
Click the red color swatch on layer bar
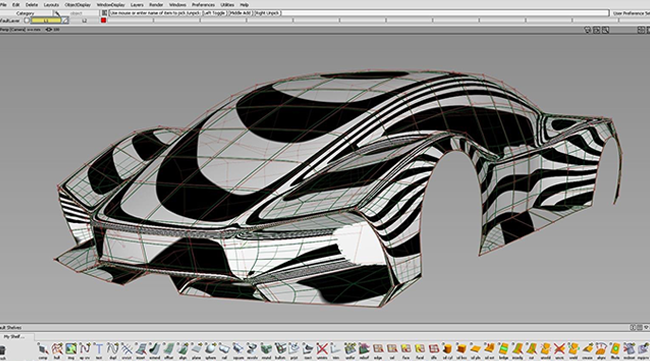click(104, 20)
